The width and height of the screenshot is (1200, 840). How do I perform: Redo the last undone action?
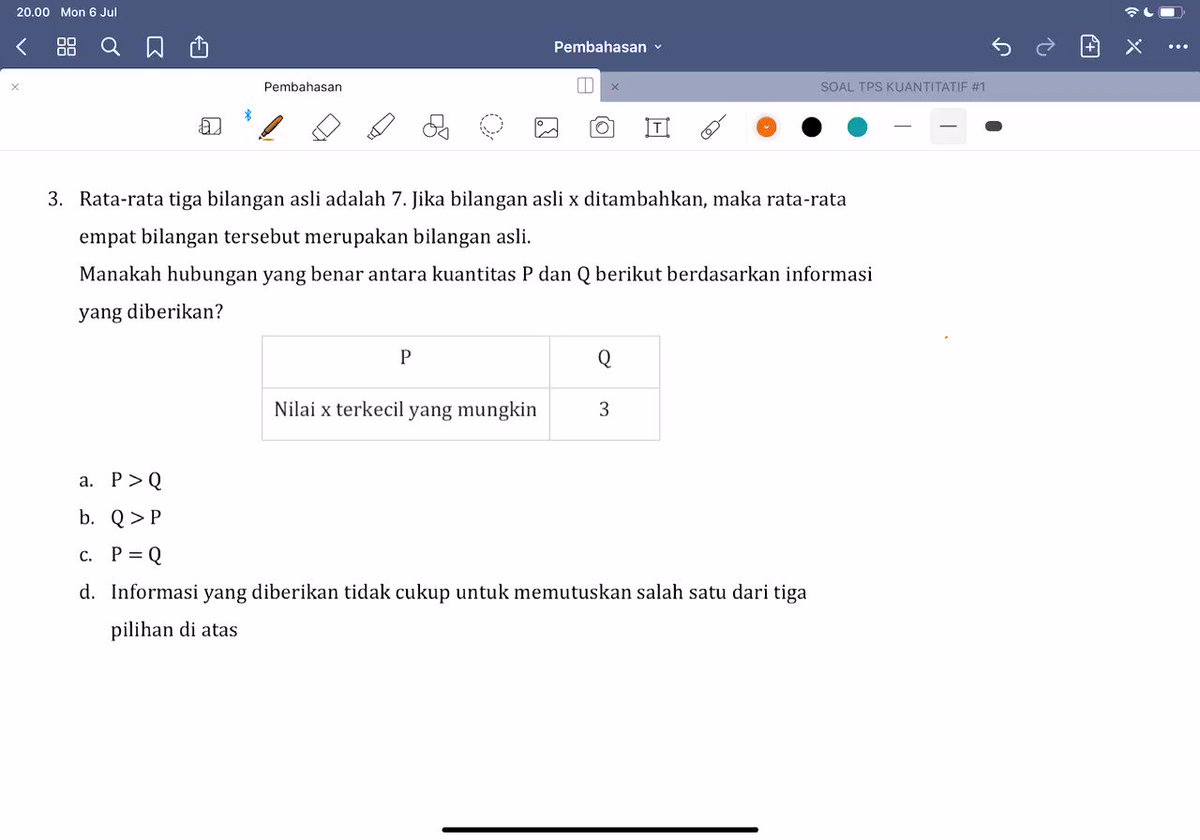pyautogui.click(x=1045, y=47)
